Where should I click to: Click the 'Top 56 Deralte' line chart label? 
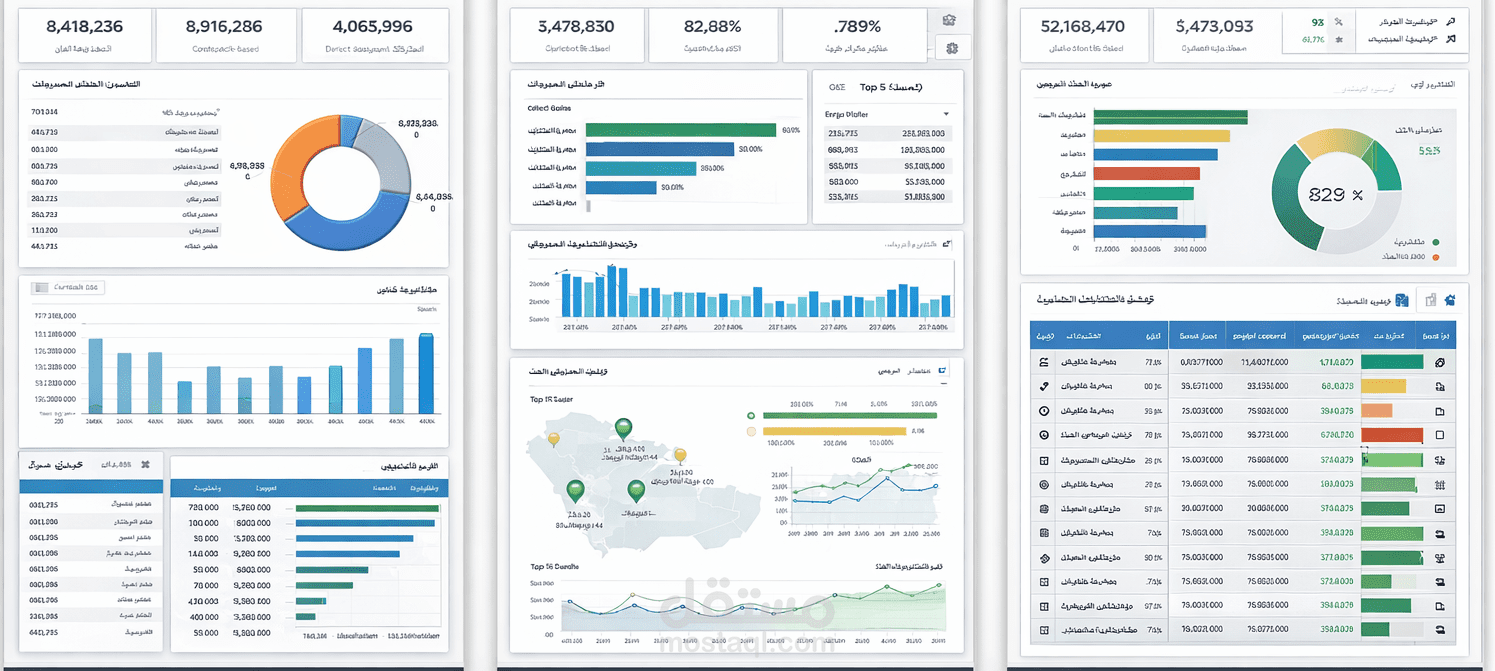(554, 567)
